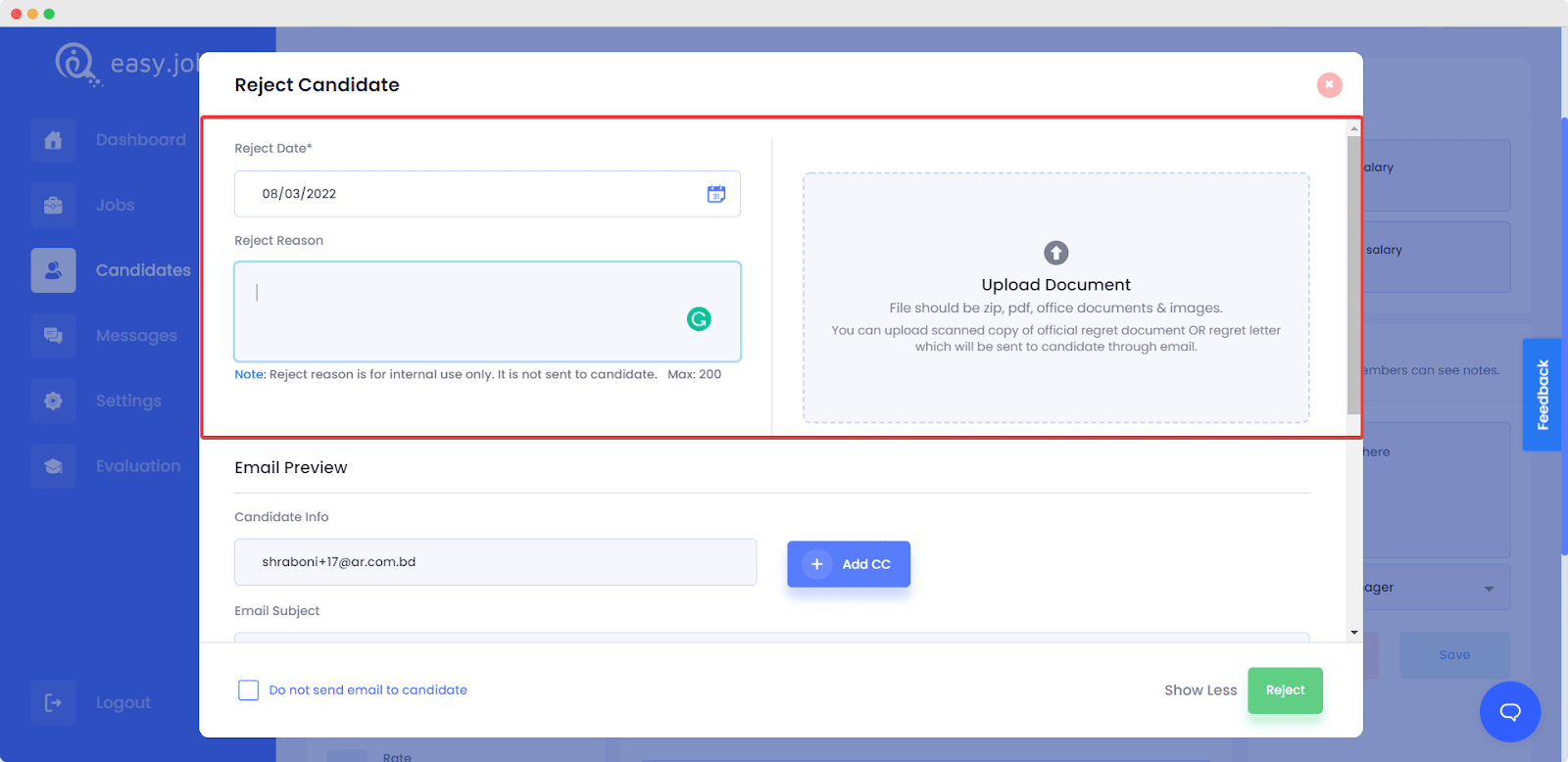This screenshot has width=1568, height=762.
Task: Click the Email Subject input field
Action: click(771, 638)
